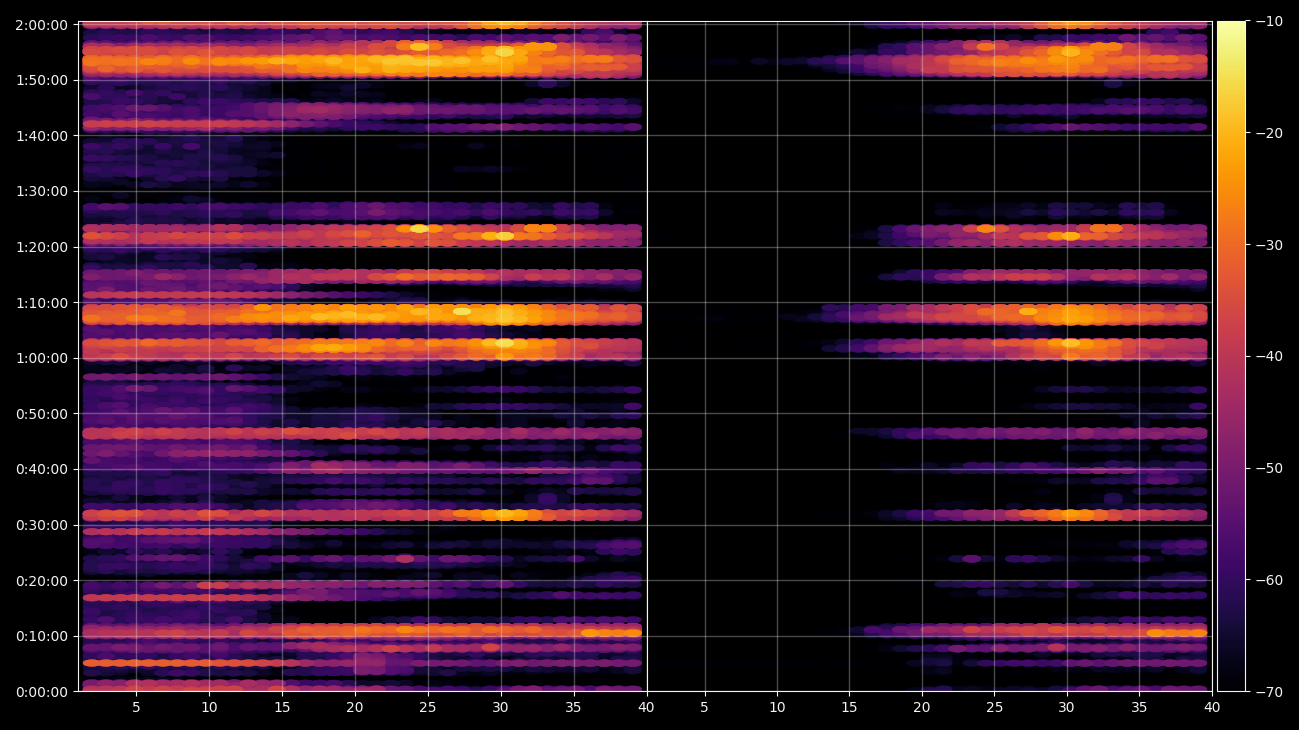The image size is (1299, 730).
Task: Click the 0:20:00 time axis label
Action: (x=41, y=581)
